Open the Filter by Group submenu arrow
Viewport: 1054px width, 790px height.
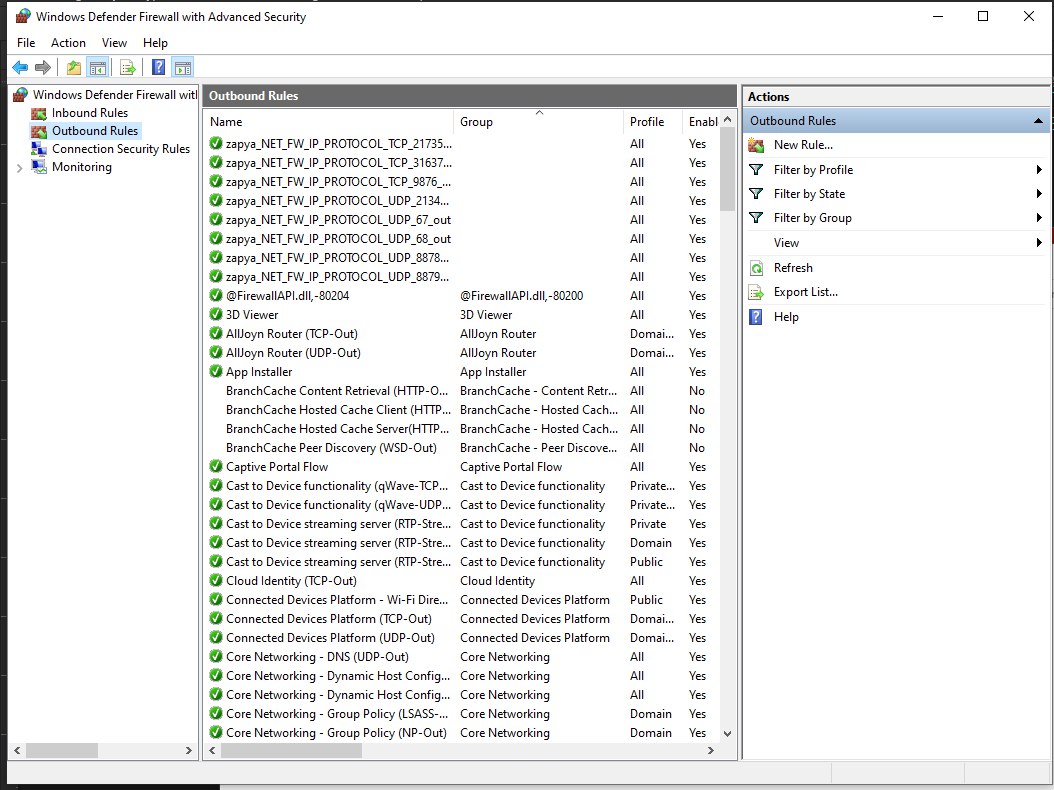1039,218
